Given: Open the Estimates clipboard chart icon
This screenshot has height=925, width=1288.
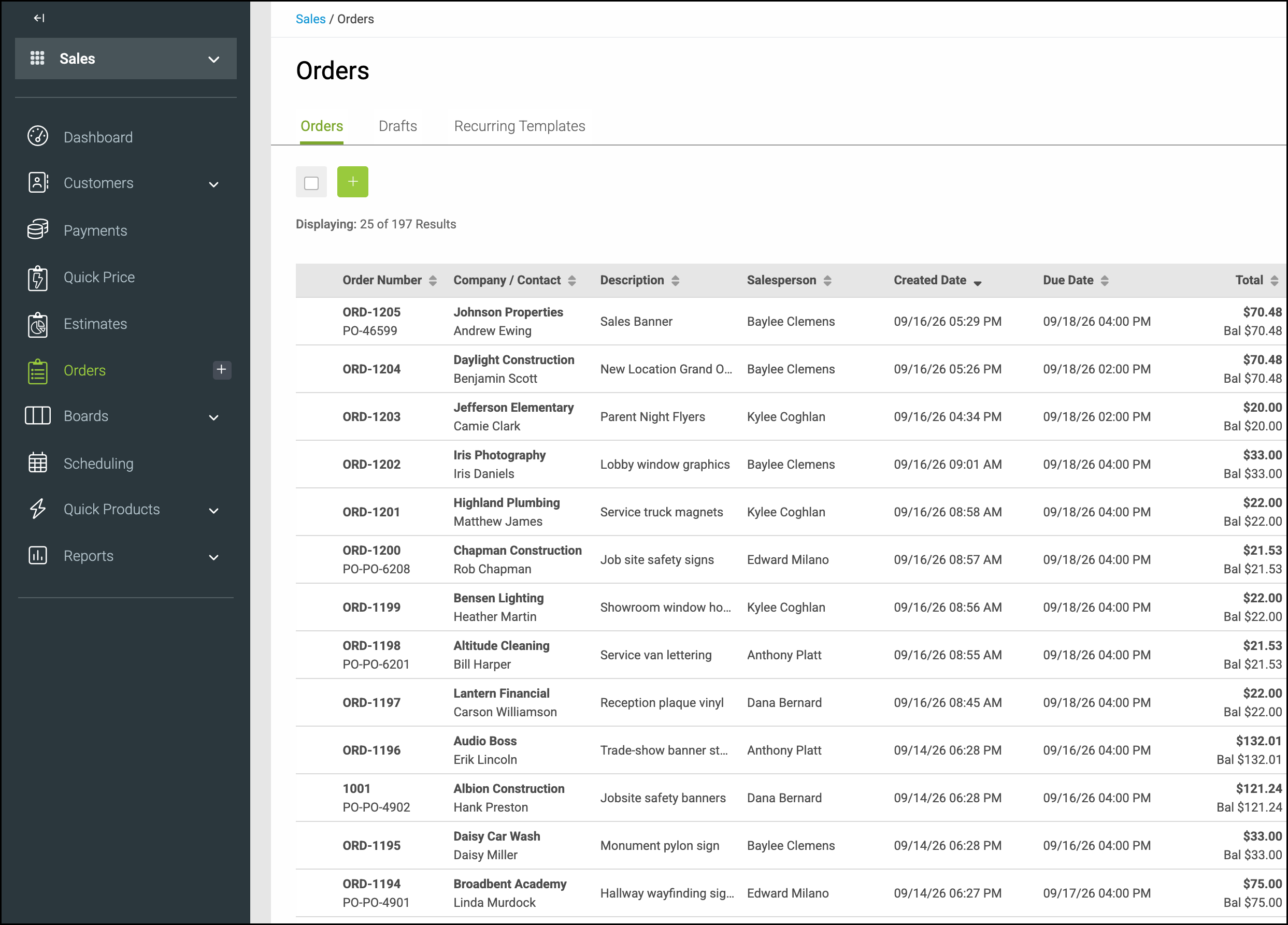Looking at the screenshot, I should [38, 324].
